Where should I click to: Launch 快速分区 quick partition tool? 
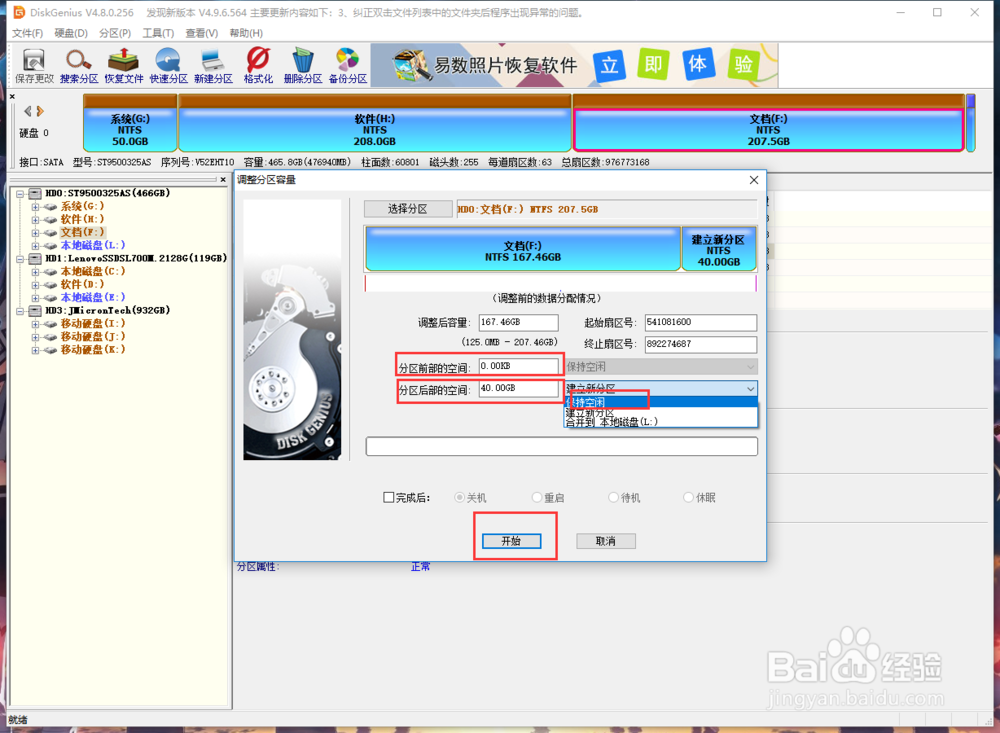tap(167, 66)
